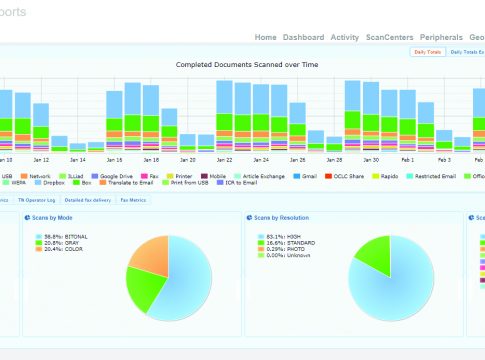
Task: Open the ScanCenters navigation item
Action: tap(389, 37)
